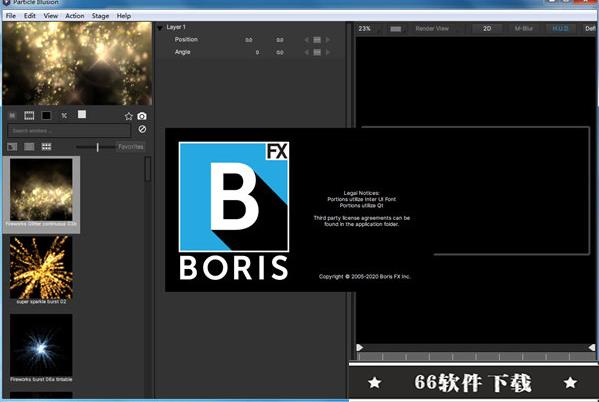The width and height of the screenshot is (599, 402).
Task: Click the white square icon under the emitter preview
Action: pyautogui.click(x=82, y=114)
